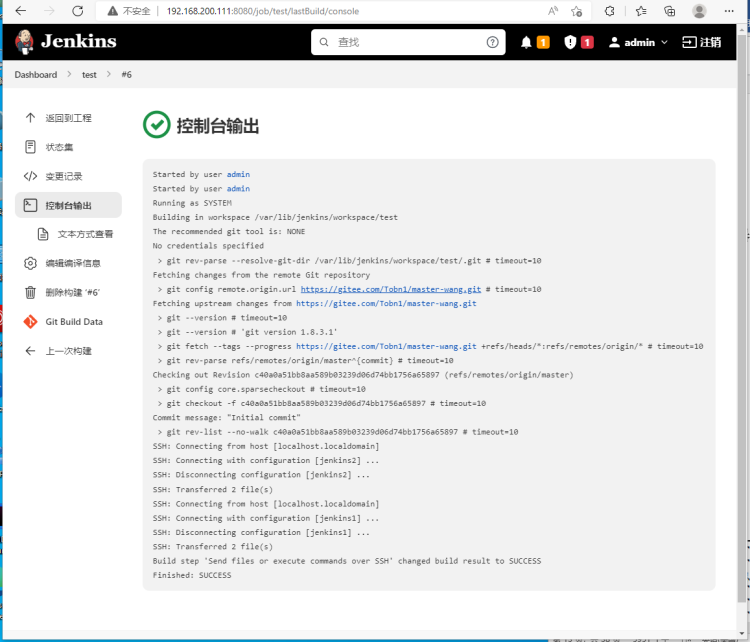Add page to favorites star icon

pos(576,11)
